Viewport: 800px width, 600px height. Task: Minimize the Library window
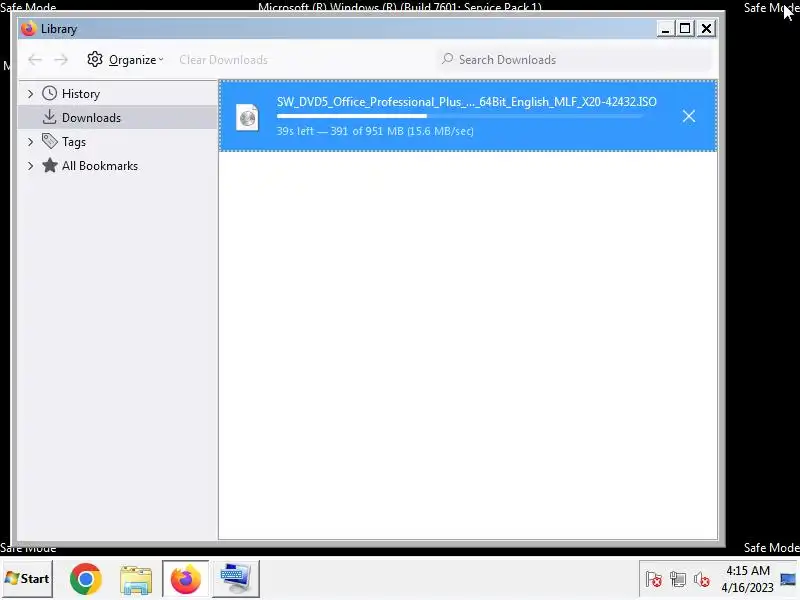click(x=665, y=29)
